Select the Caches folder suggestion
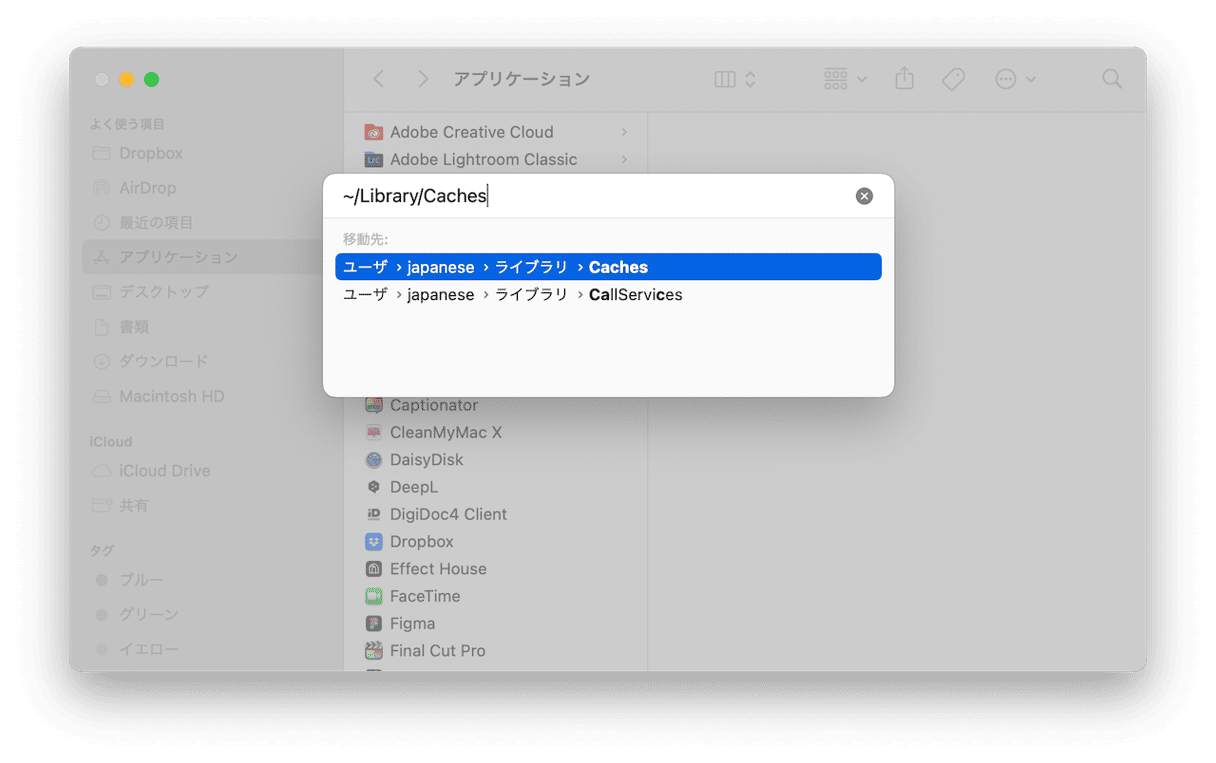Screen dimensions: 1216x763 tap(608, 267)
